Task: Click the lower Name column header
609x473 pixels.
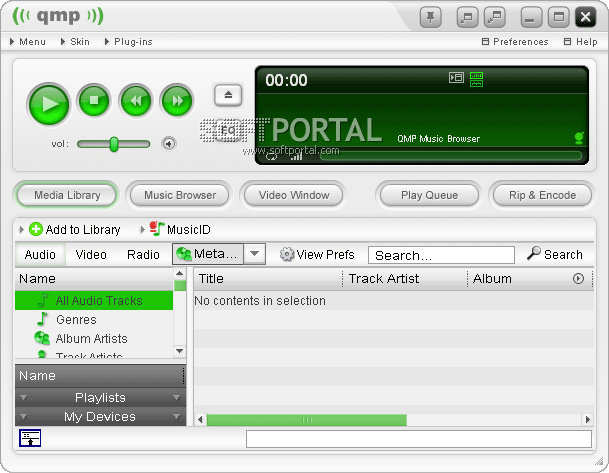Action: pos(99,376)
